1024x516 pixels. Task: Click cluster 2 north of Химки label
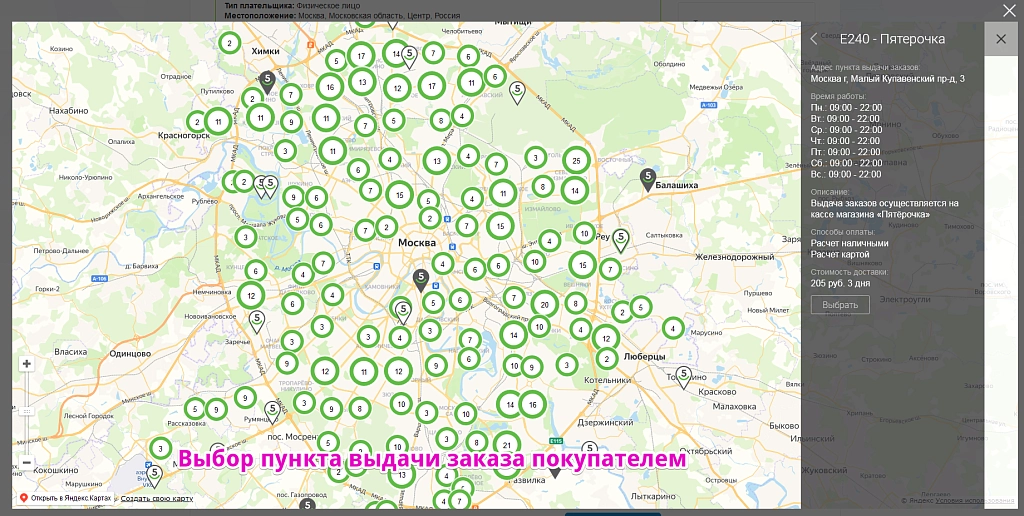click(229, 44)
